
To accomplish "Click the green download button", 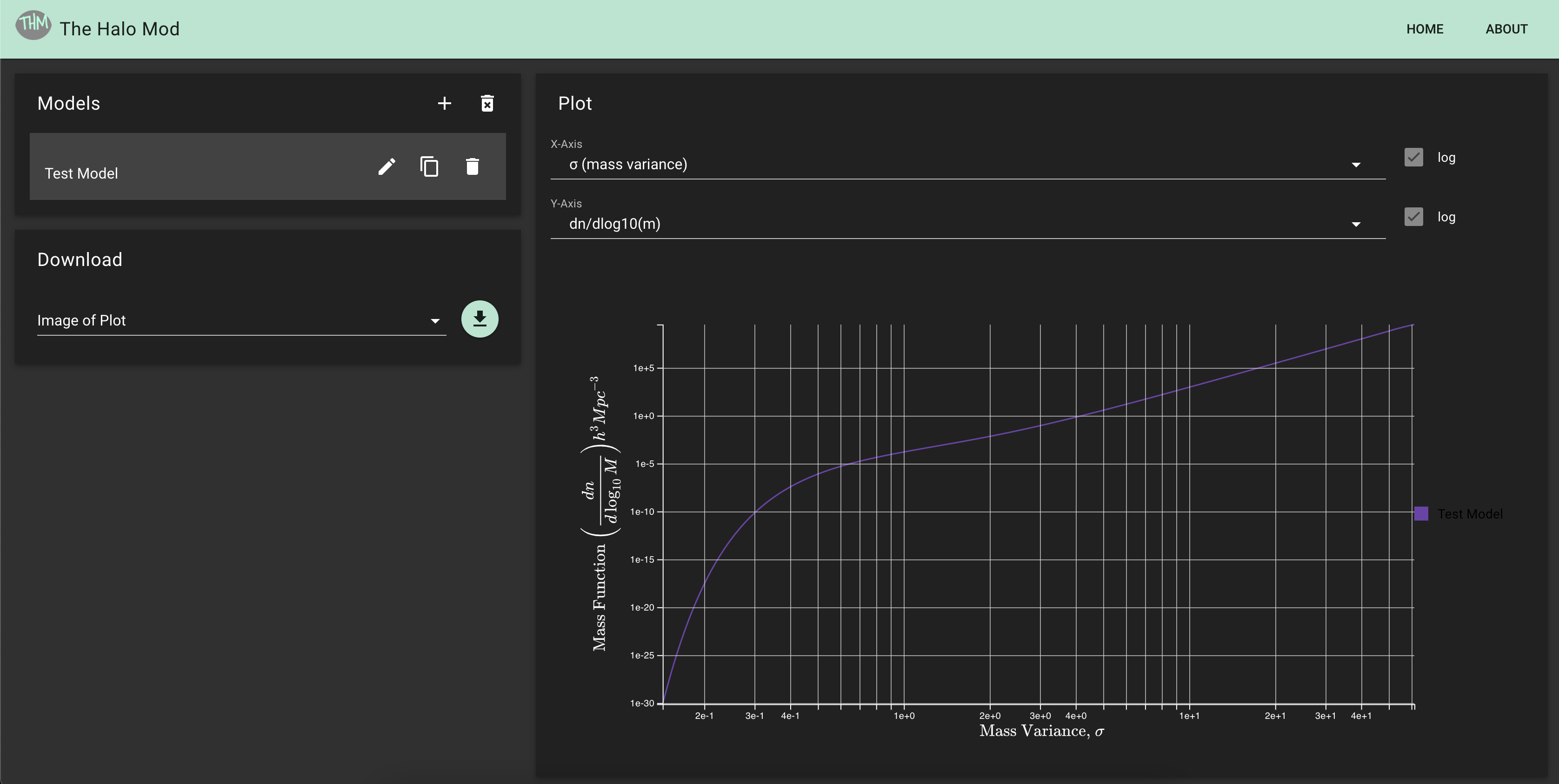I will click(480, 319).
